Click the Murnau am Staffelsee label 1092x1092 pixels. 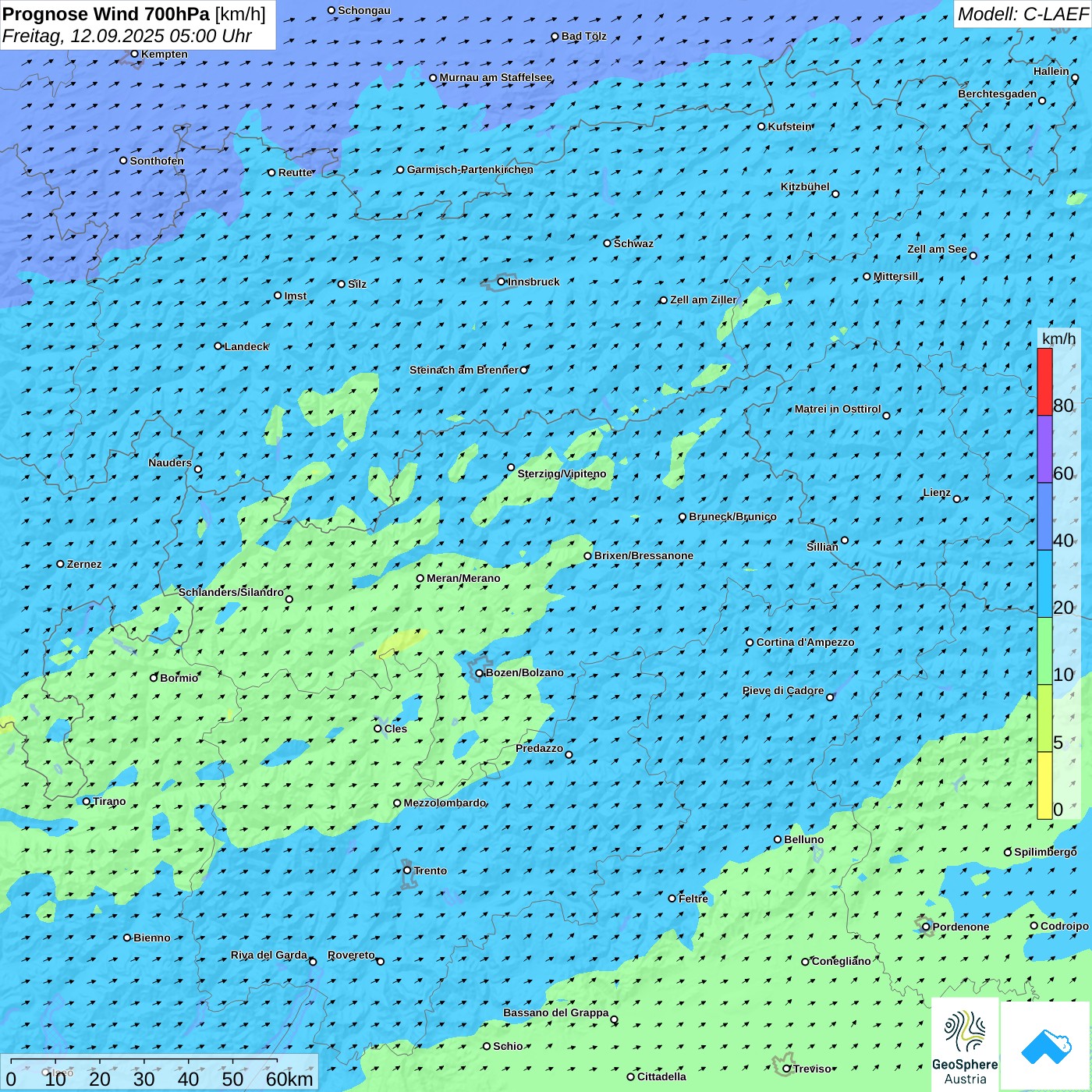tap(496, 77)
